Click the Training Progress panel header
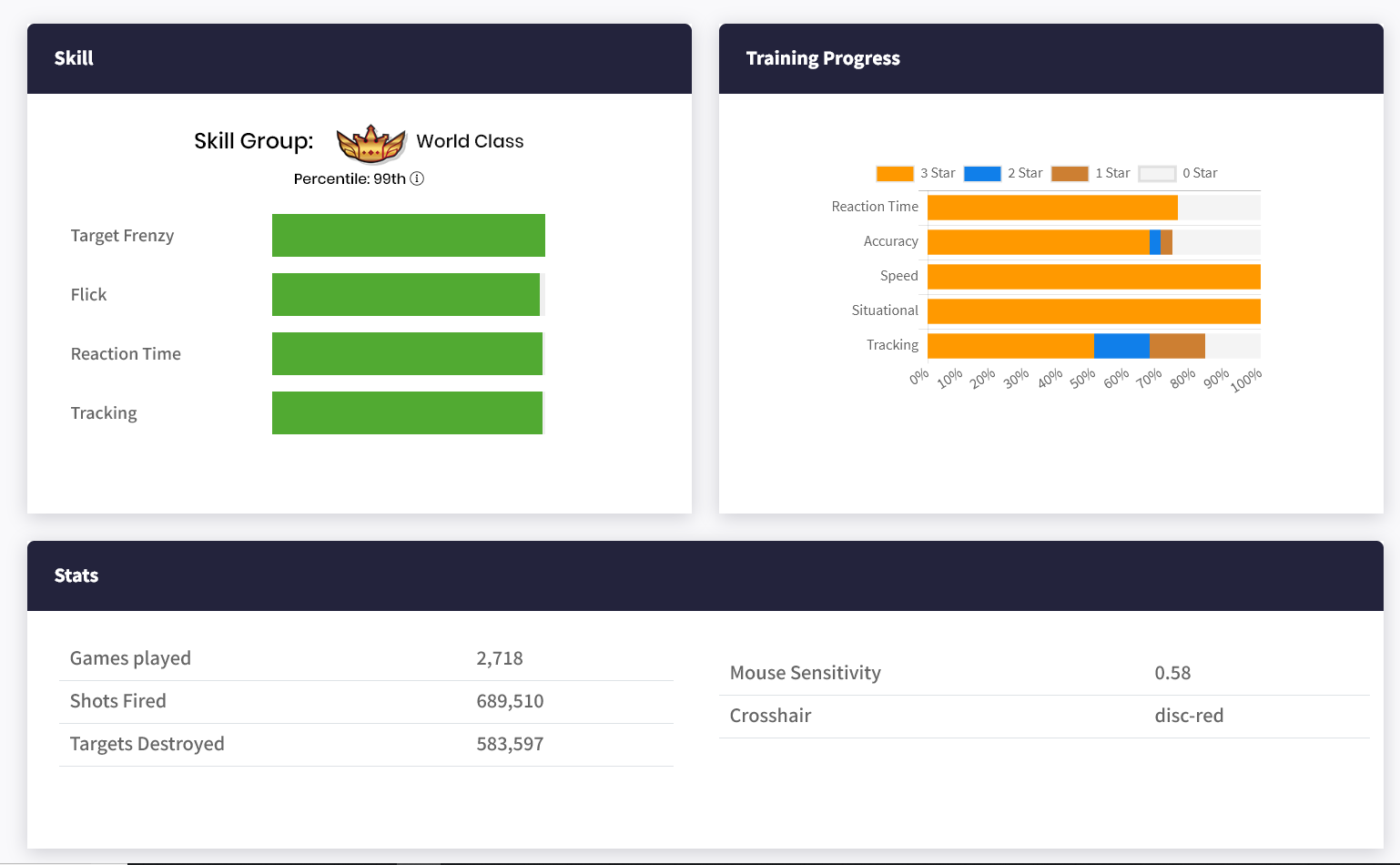 tap(1050, 59)
